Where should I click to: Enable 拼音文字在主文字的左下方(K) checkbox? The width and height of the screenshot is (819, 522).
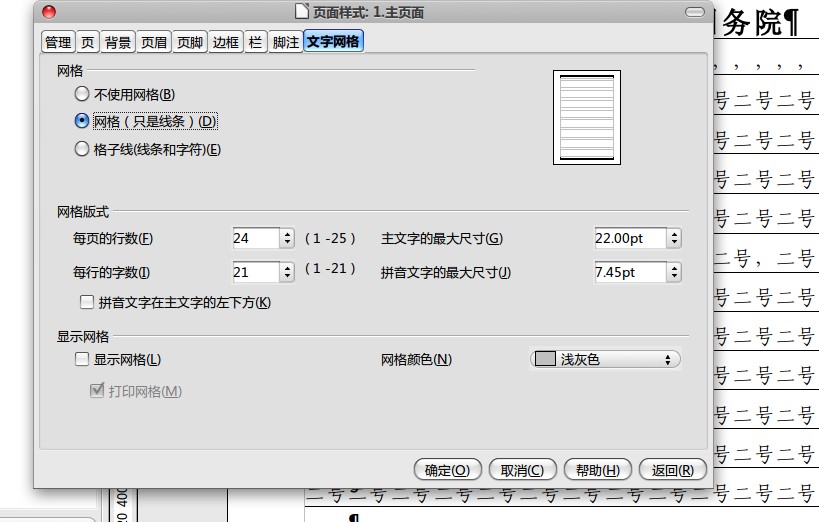click(87, 302)
